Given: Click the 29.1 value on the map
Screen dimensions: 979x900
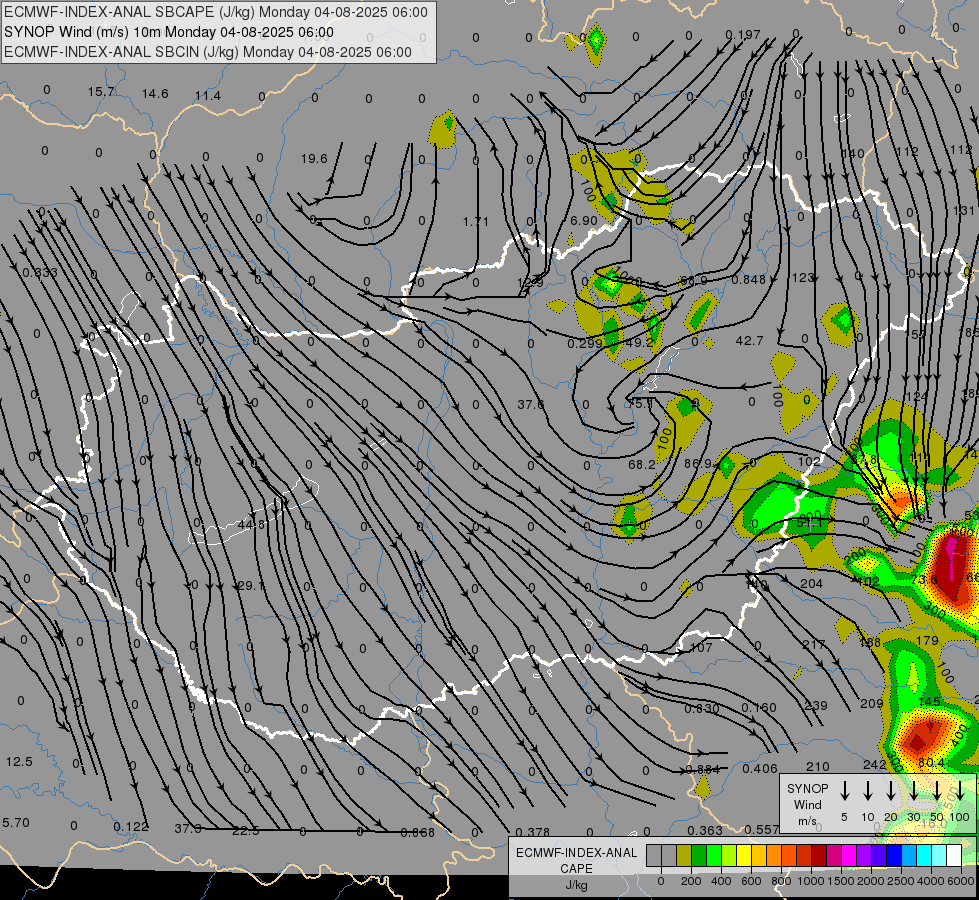Looking at the screenshot, I should (x=250, y=586).
